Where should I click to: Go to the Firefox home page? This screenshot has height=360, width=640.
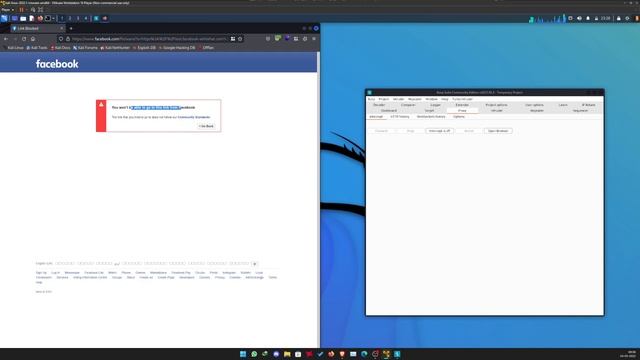(33, 39)
